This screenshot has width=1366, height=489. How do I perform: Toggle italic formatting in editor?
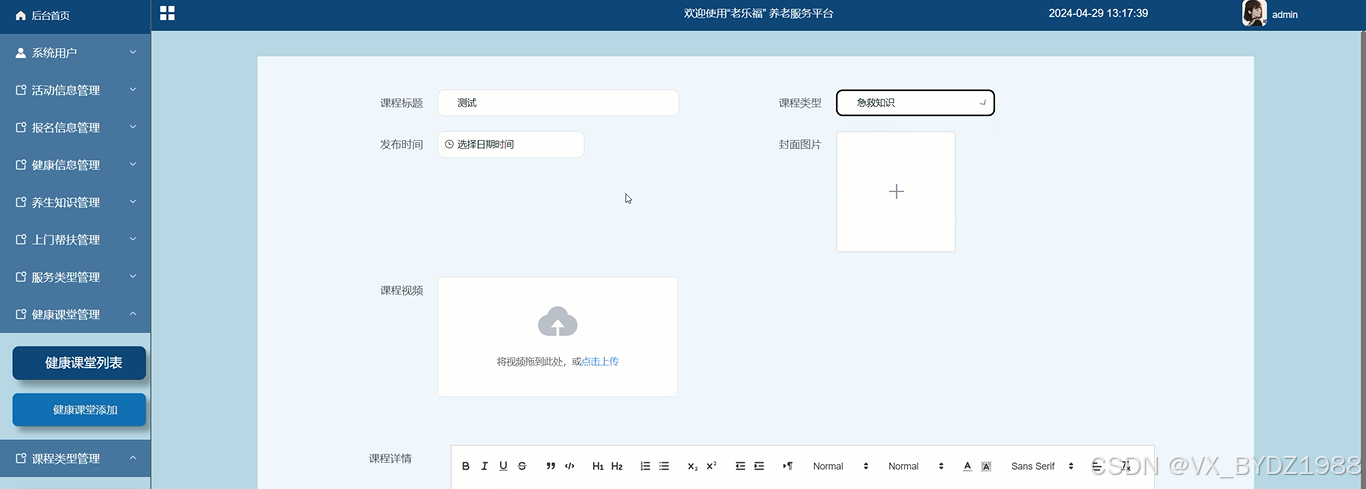click(485, 466)
